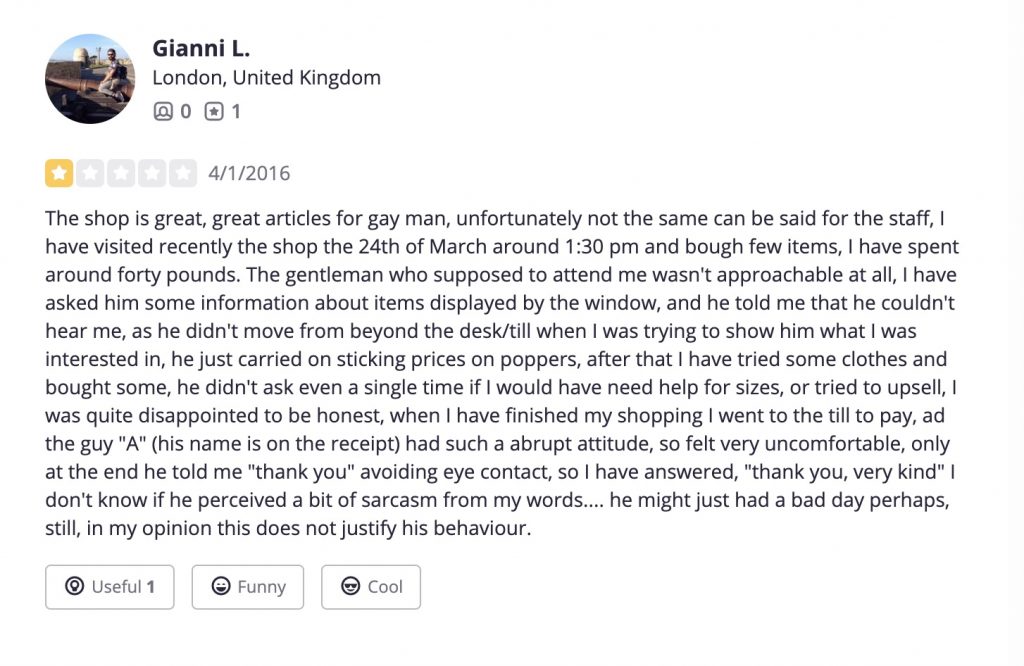Open the Gianni L. profile name link
This screenshot has height=666, width=1024.
(201, 48)
